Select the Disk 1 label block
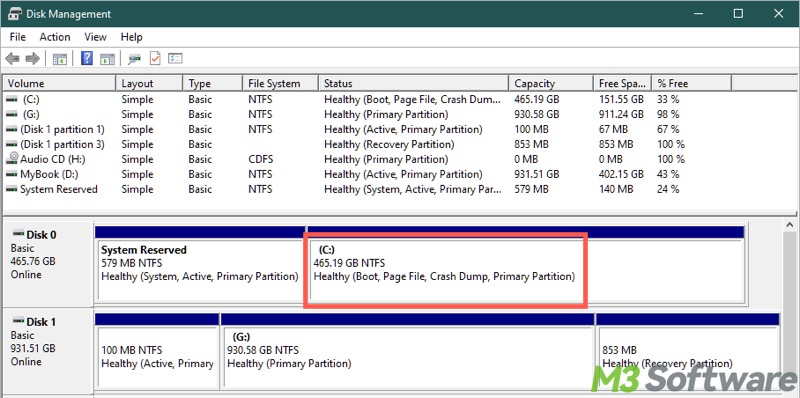 (48, 350)
